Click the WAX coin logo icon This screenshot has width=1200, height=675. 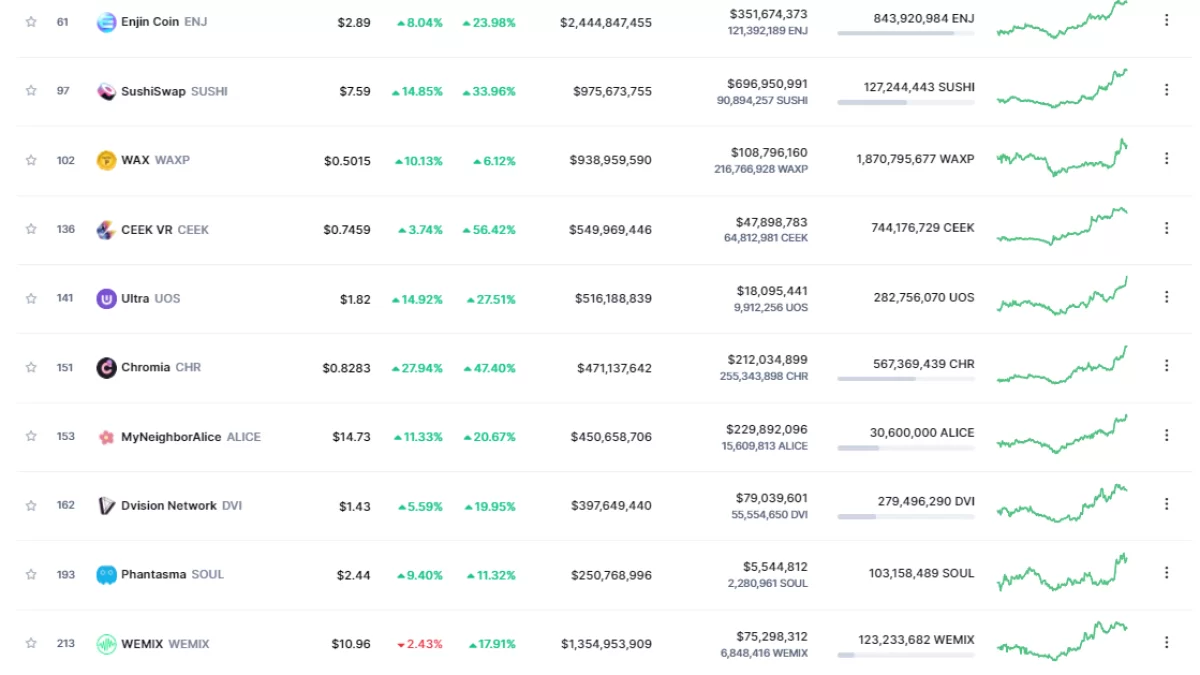tap(106, 160)
